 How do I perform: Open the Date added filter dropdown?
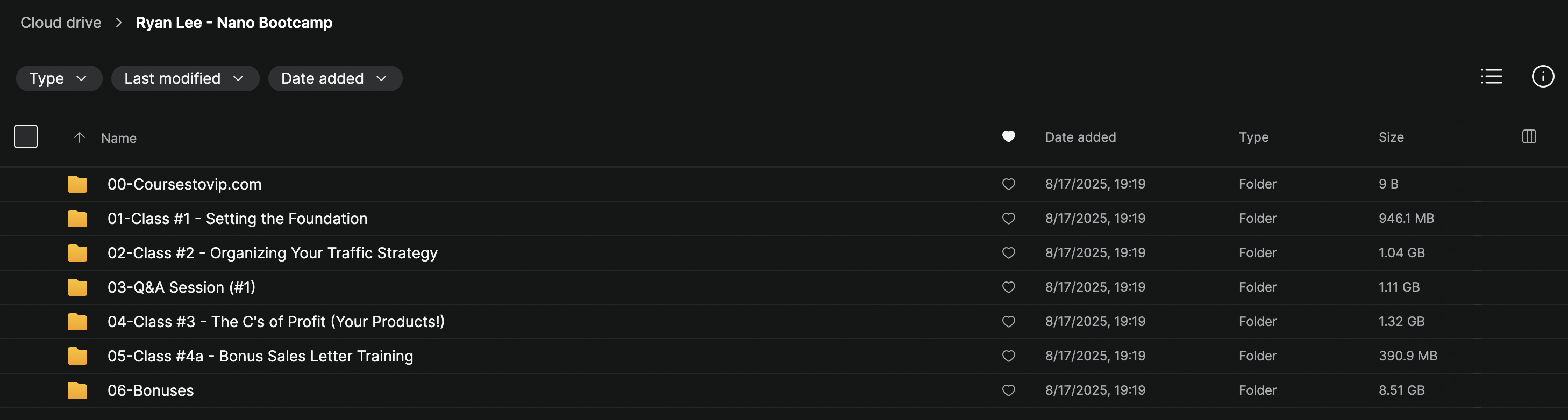tap(335, 78)
